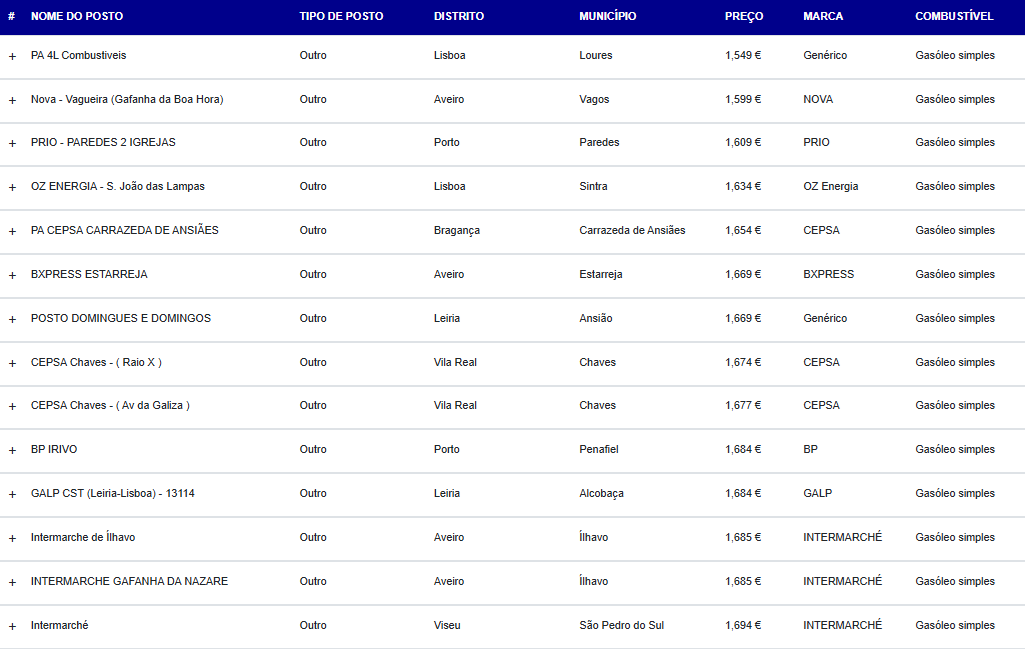1025x649 pixels.
Task: Expand POSTO DOMINGUES E DOMINGOS row
Action: [x=12, y=319]
